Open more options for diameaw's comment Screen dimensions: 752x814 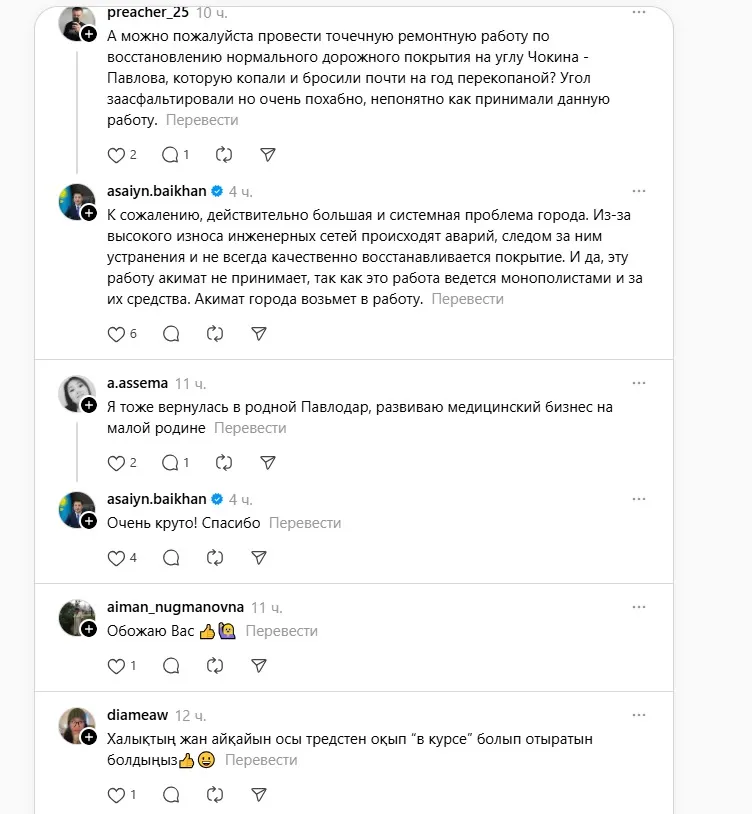[x=637, y=715]
